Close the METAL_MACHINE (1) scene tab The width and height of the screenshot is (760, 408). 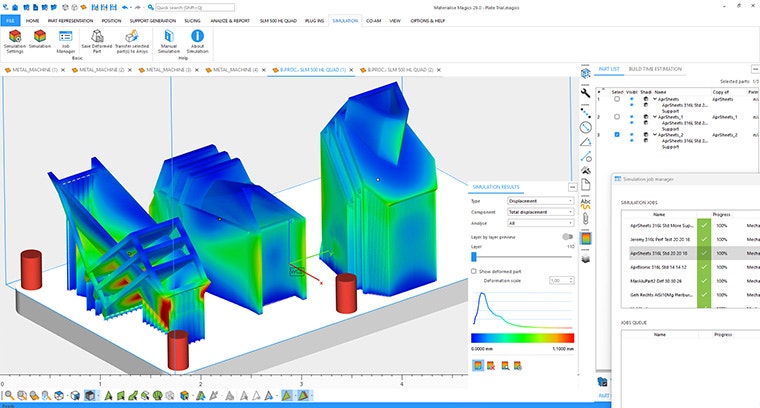pos(63,70)
